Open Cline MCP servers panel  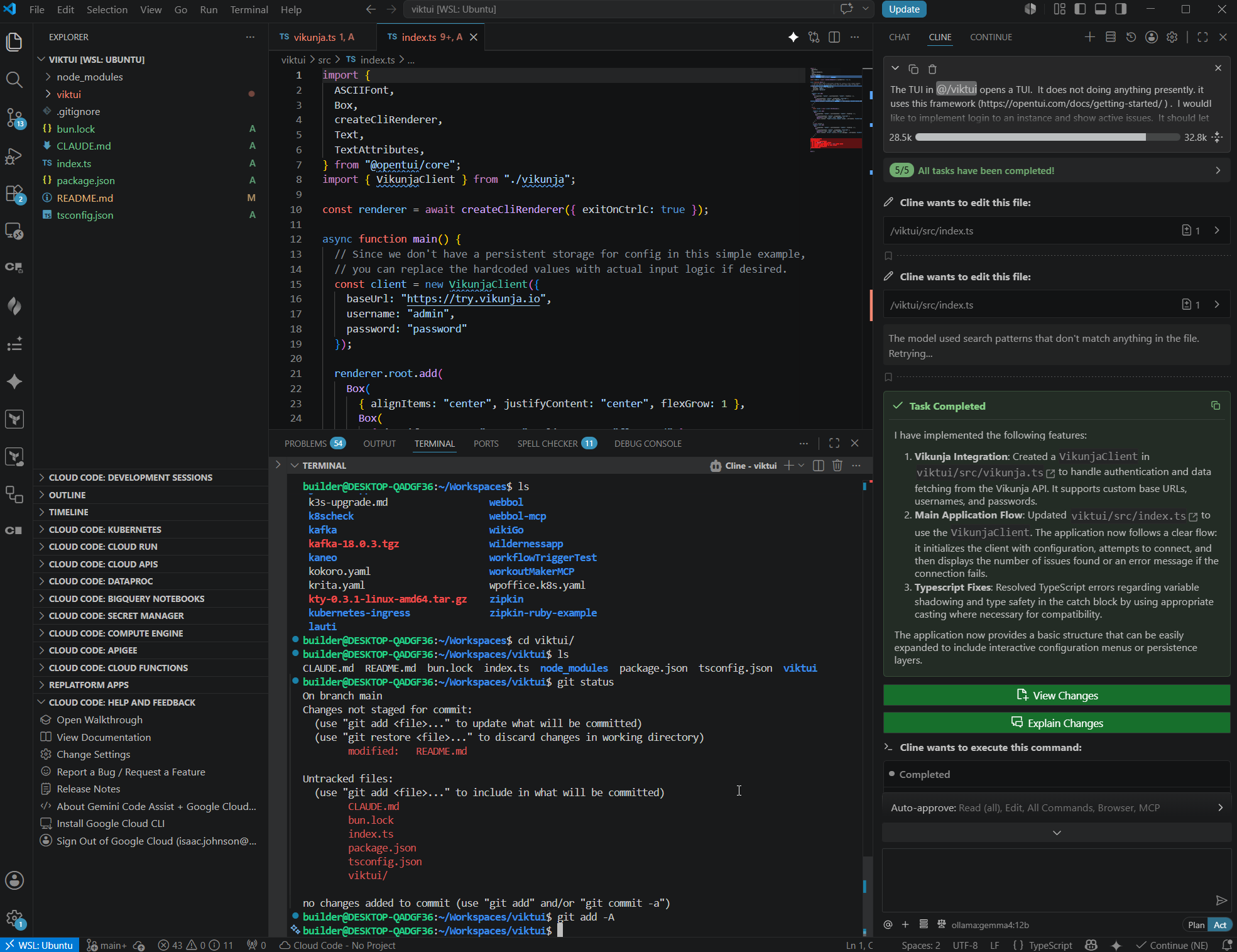pyautogui.click(x=1110, y=37)
